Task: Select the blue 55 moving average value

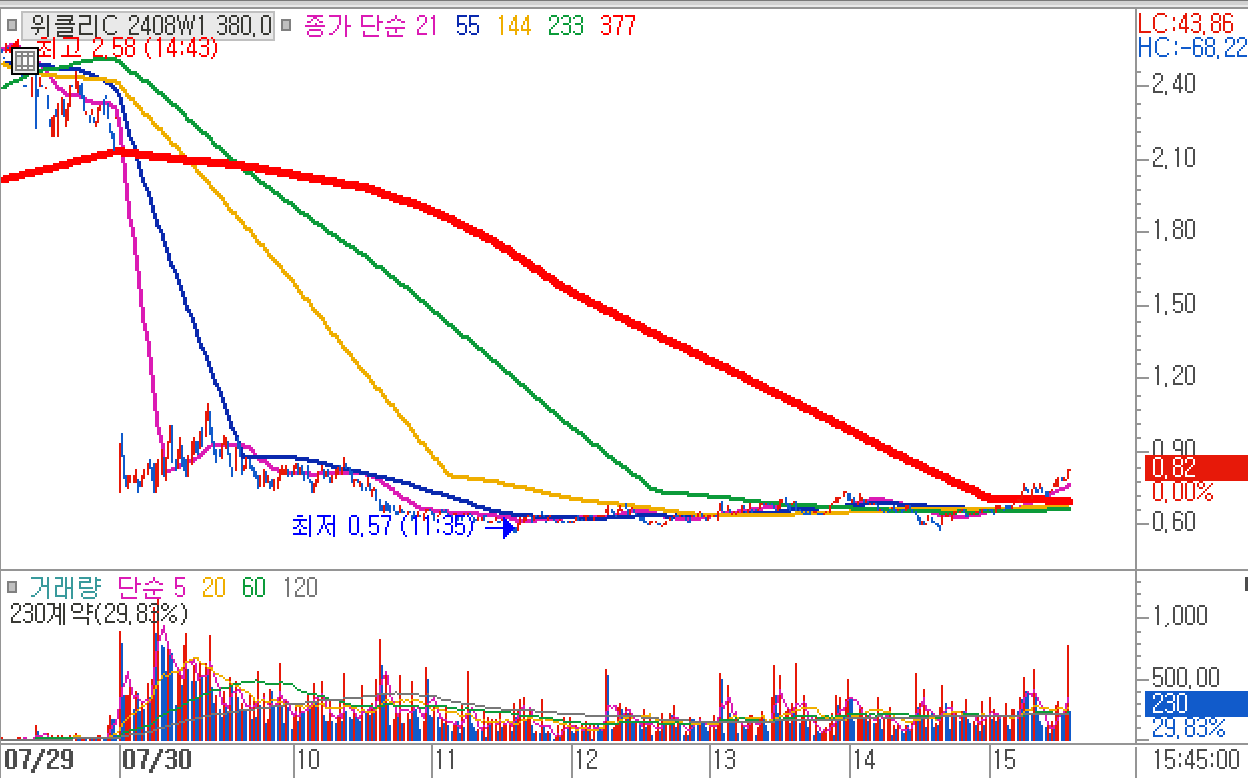Action: pyautogui.click(x=467, y=26)
